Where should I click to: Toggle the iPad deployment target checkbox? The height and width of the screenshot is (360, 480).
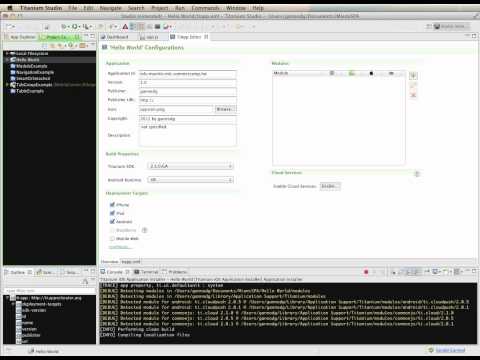click(x=112, y=213)
